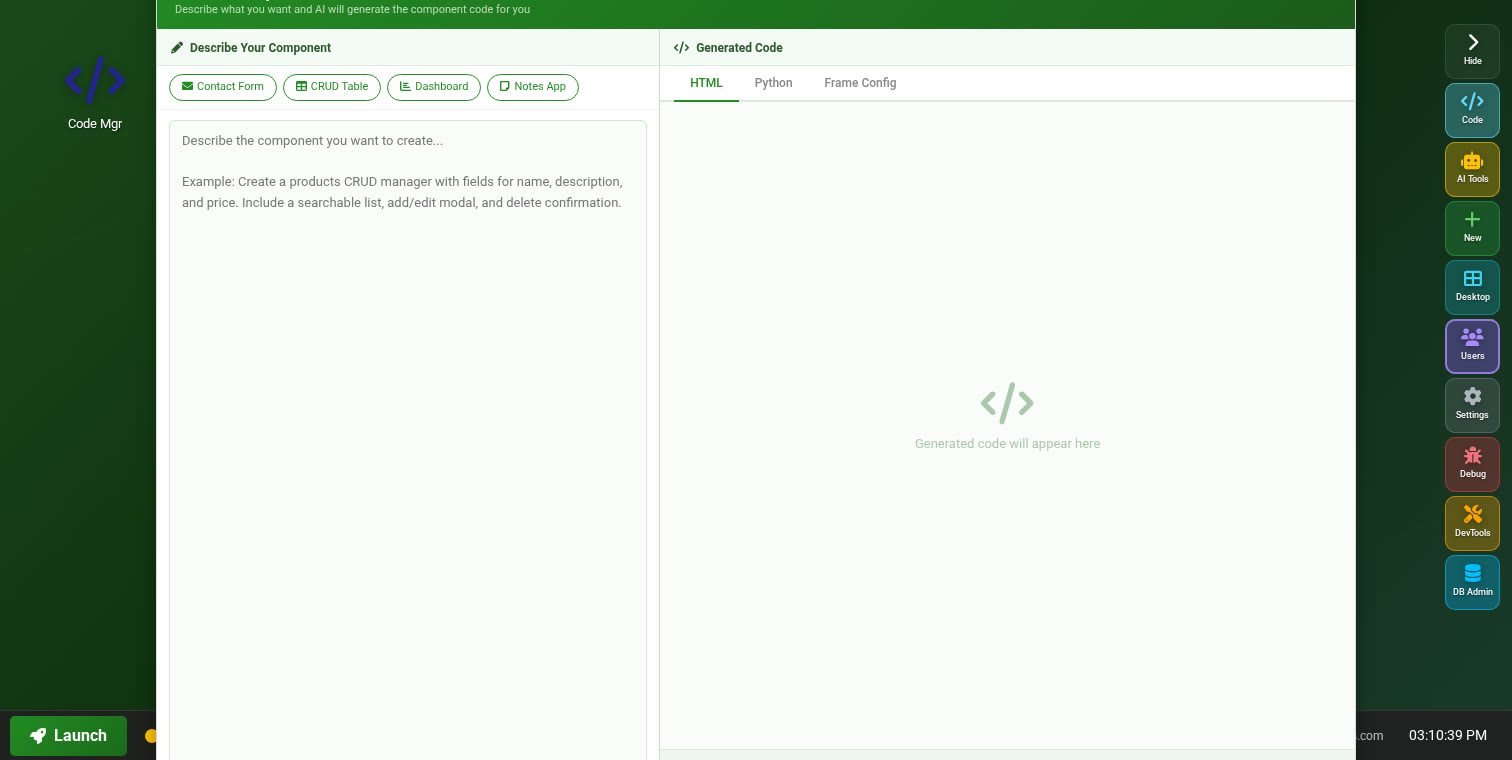Choose the Dashboard quick template
1512x760 pixels.
433,87
